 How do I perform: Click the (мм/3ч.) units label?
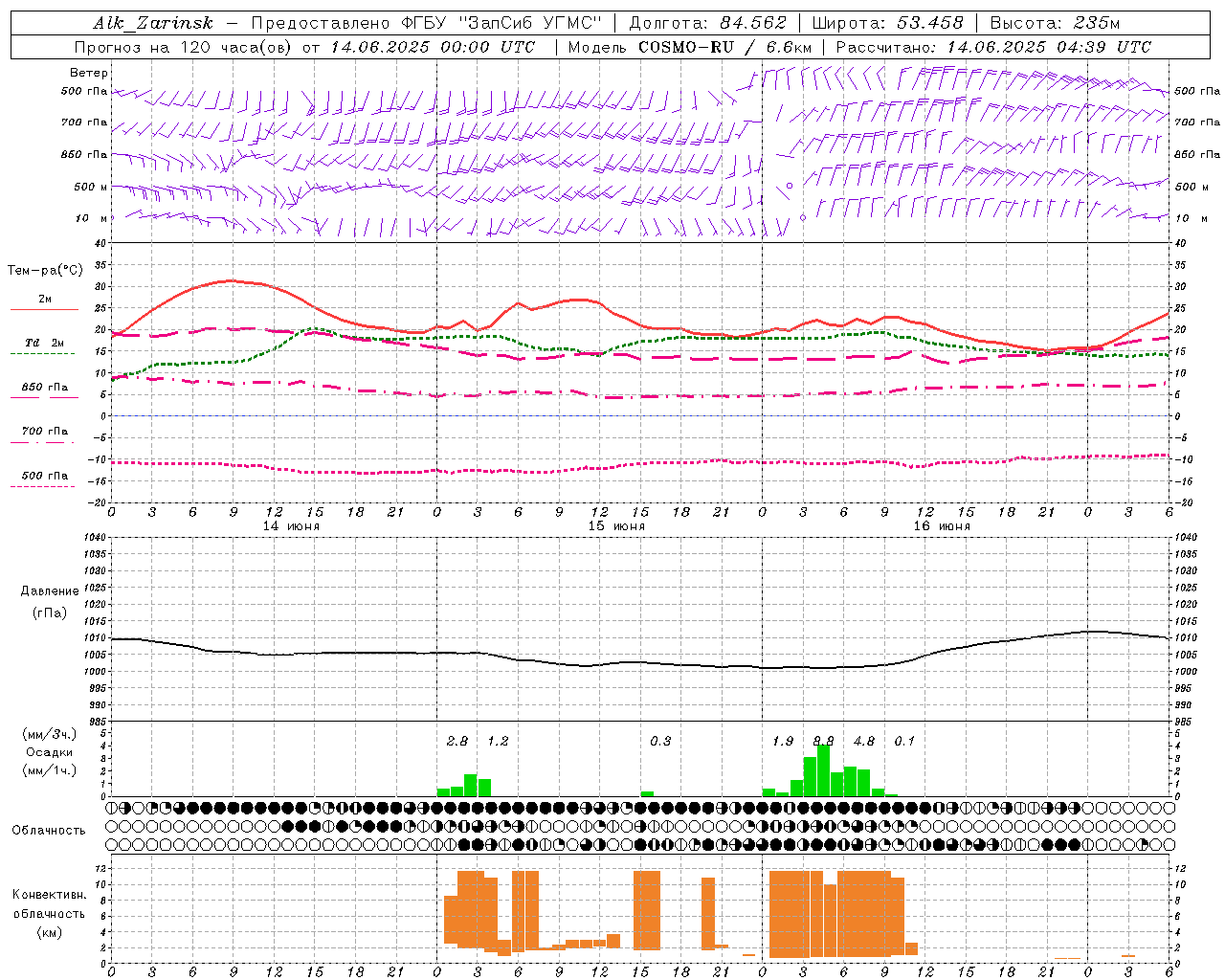(x=50, y=734)
